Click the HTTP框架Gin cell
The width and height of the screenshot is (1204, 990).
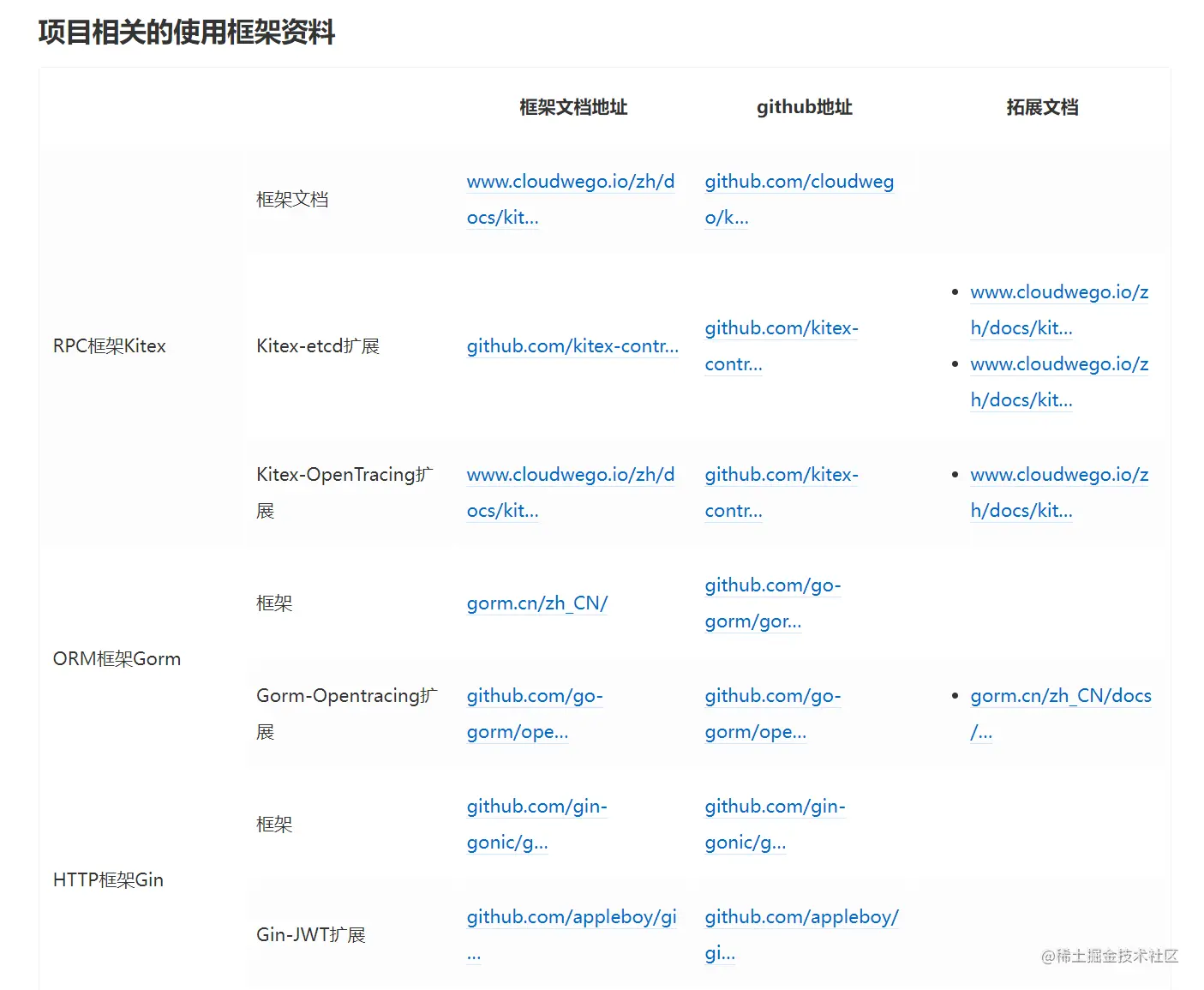108,880
